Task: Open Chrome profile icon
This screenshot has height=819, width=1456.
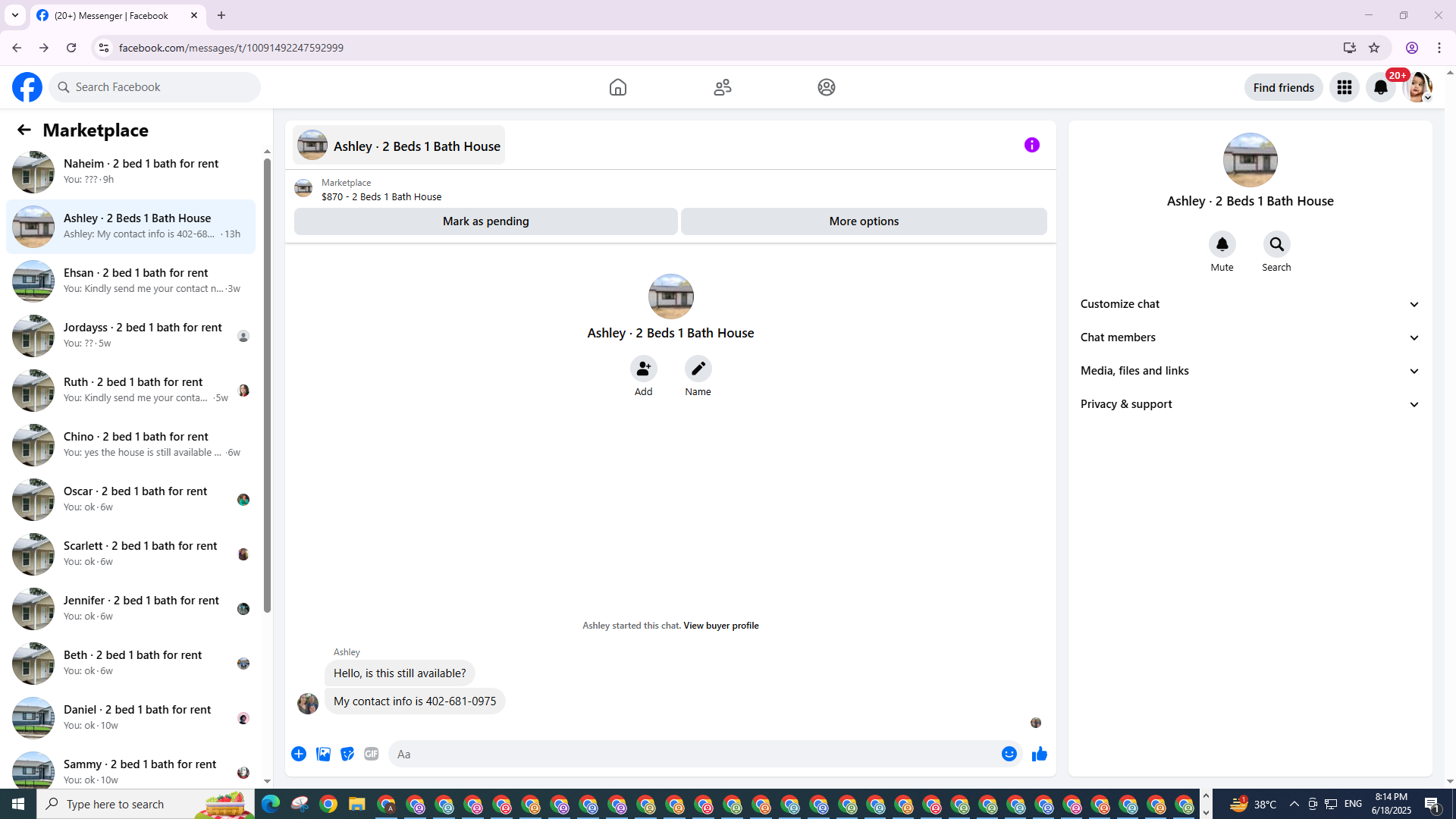Action: 1412,48
